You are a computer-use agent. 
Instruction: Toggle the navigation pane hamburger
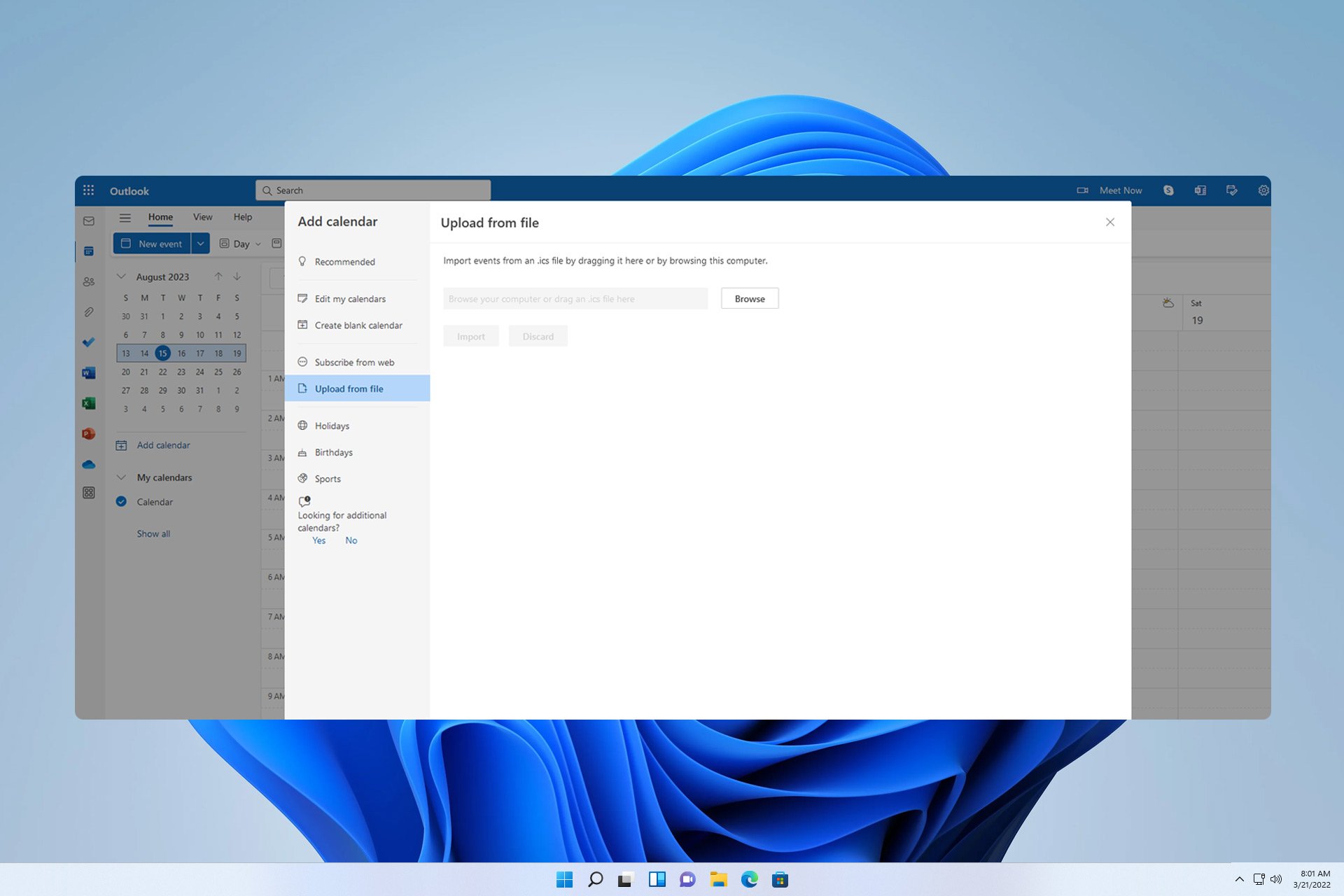tap(125, 218)
